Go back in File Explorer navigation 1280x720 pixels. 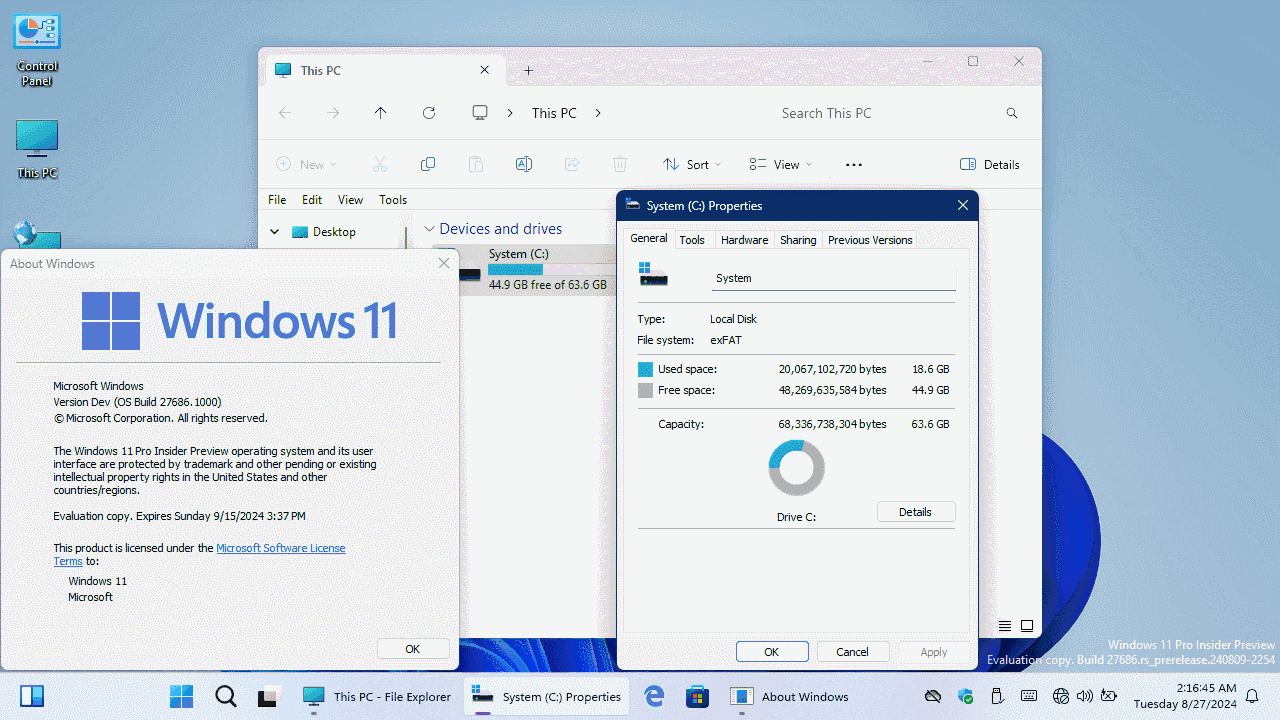[285, 113]
